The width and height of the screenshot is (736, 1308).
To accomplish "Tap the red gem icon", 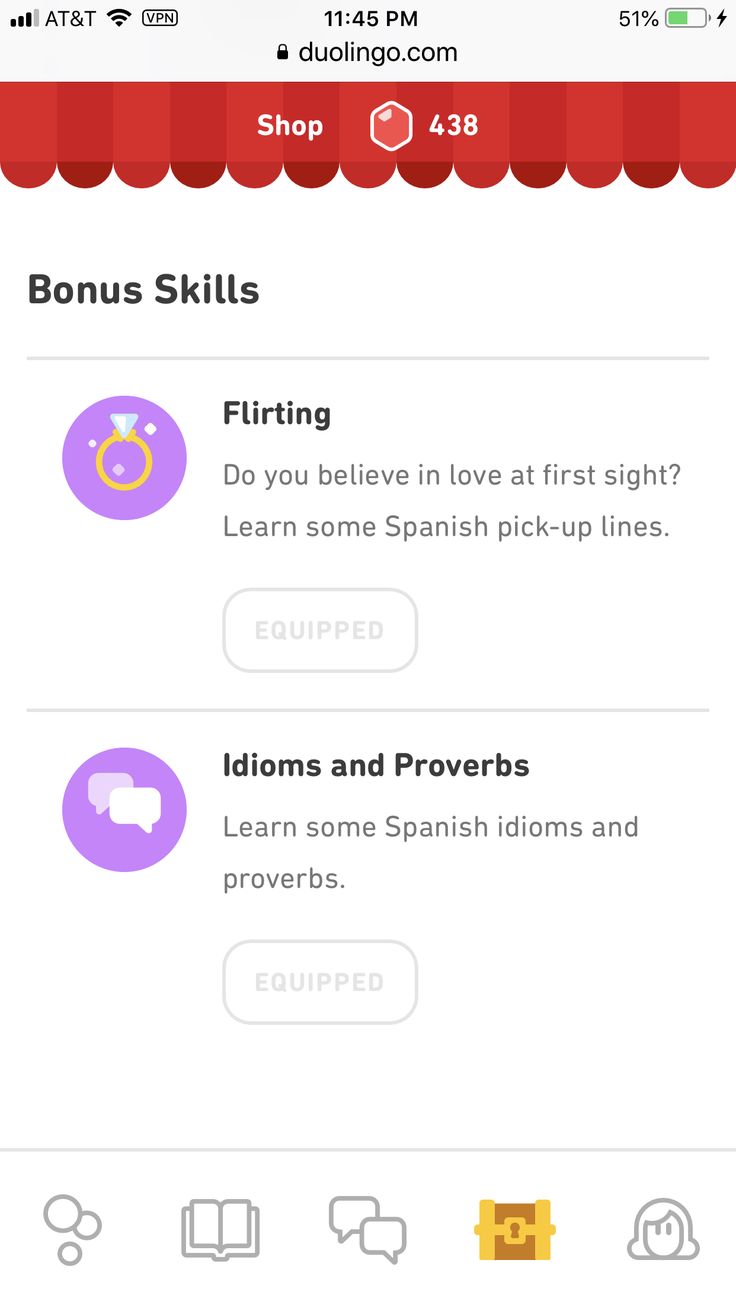I will coord(391,127).
